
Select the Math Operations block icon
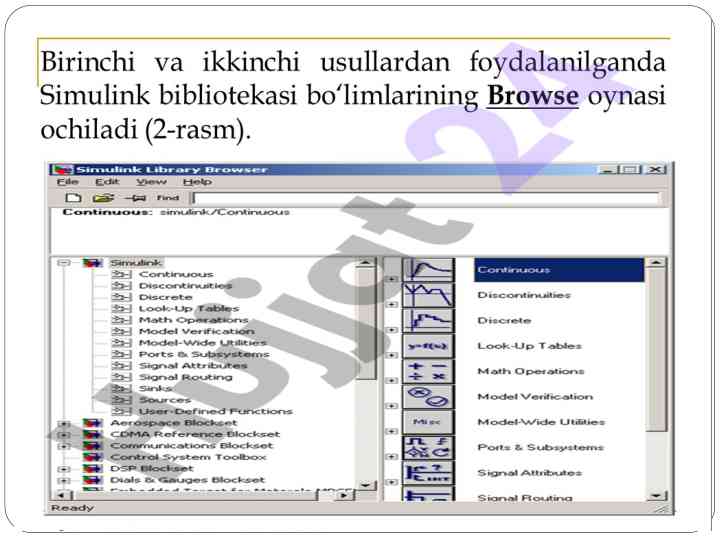click(x=427, y=371)
